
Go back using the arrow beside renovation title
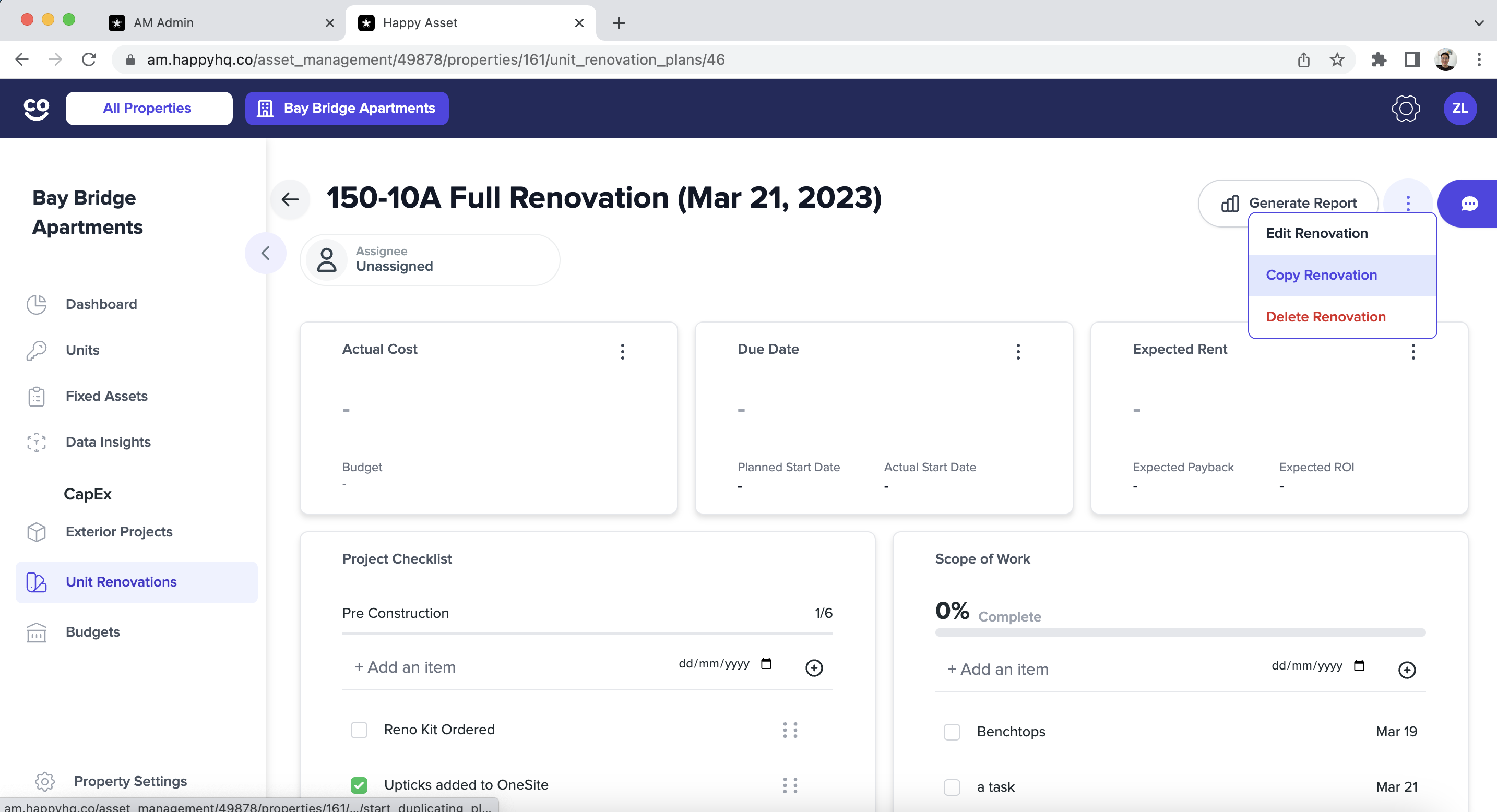(290, 199)
